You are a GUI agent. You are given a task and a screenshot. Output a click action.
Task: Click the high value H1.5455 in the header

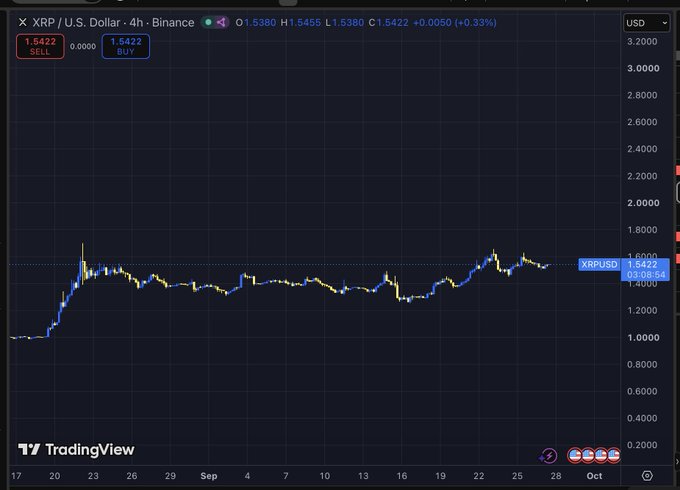301,23
